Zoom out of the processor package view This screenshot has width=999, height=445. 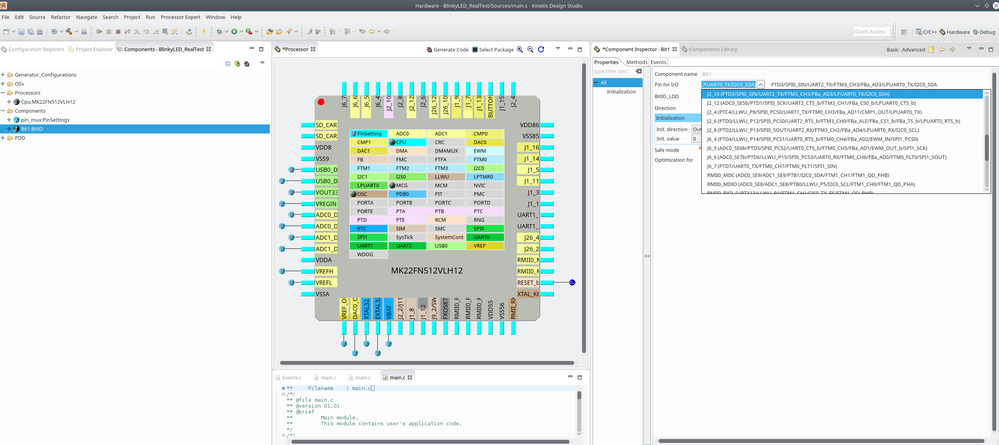[x=530, y=49]
